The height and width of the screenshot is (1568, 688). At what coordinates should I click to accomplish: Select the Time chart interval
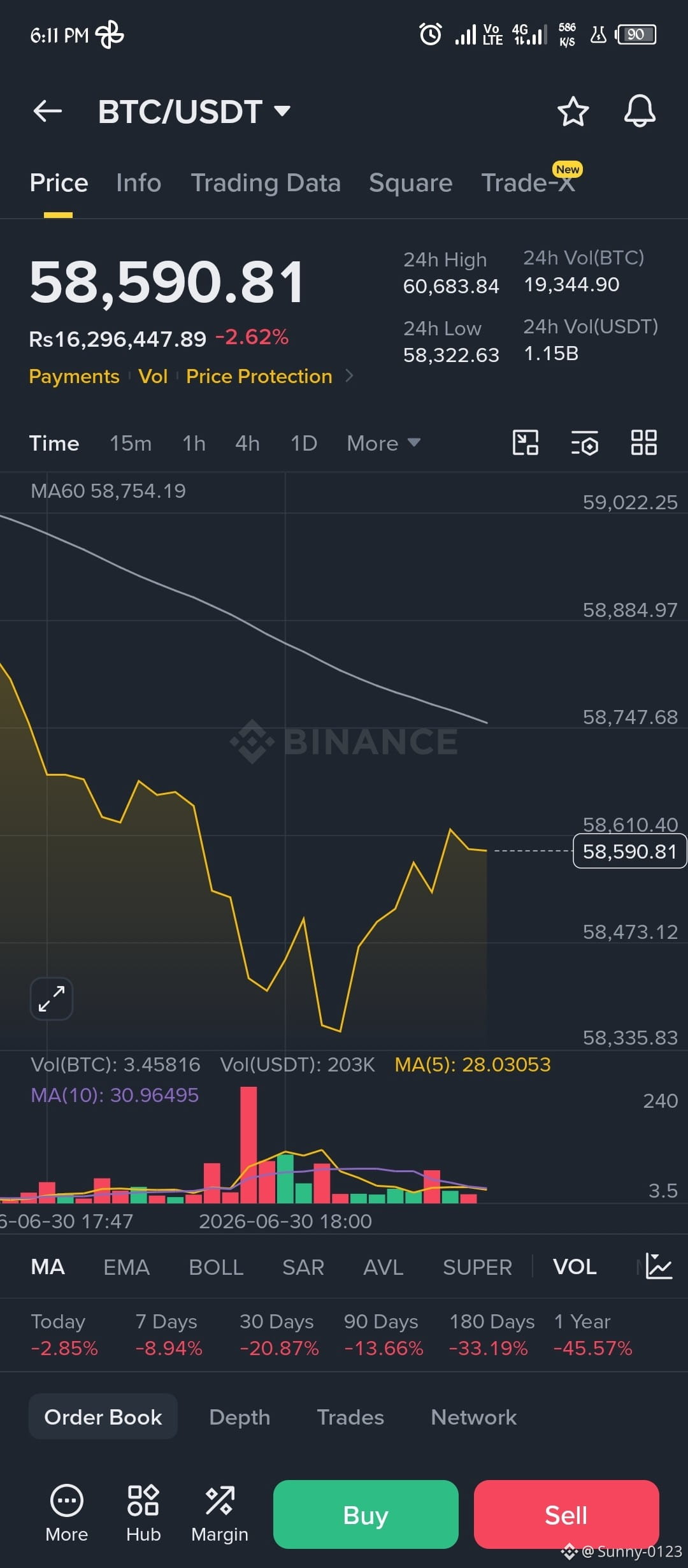(x=54, y=443)
